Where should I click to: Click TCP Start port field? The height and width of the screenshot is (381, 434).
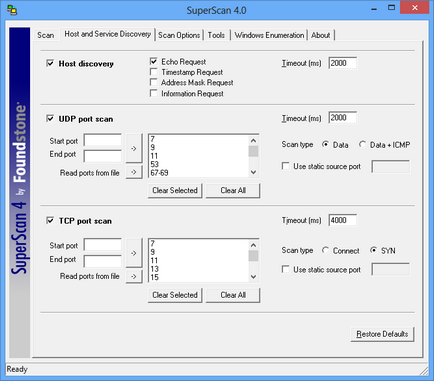point(103,245)
